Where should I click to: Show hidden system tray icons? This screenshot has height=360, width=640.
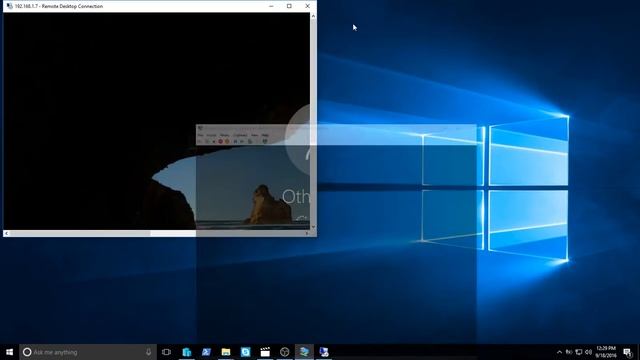coord(559,352)
